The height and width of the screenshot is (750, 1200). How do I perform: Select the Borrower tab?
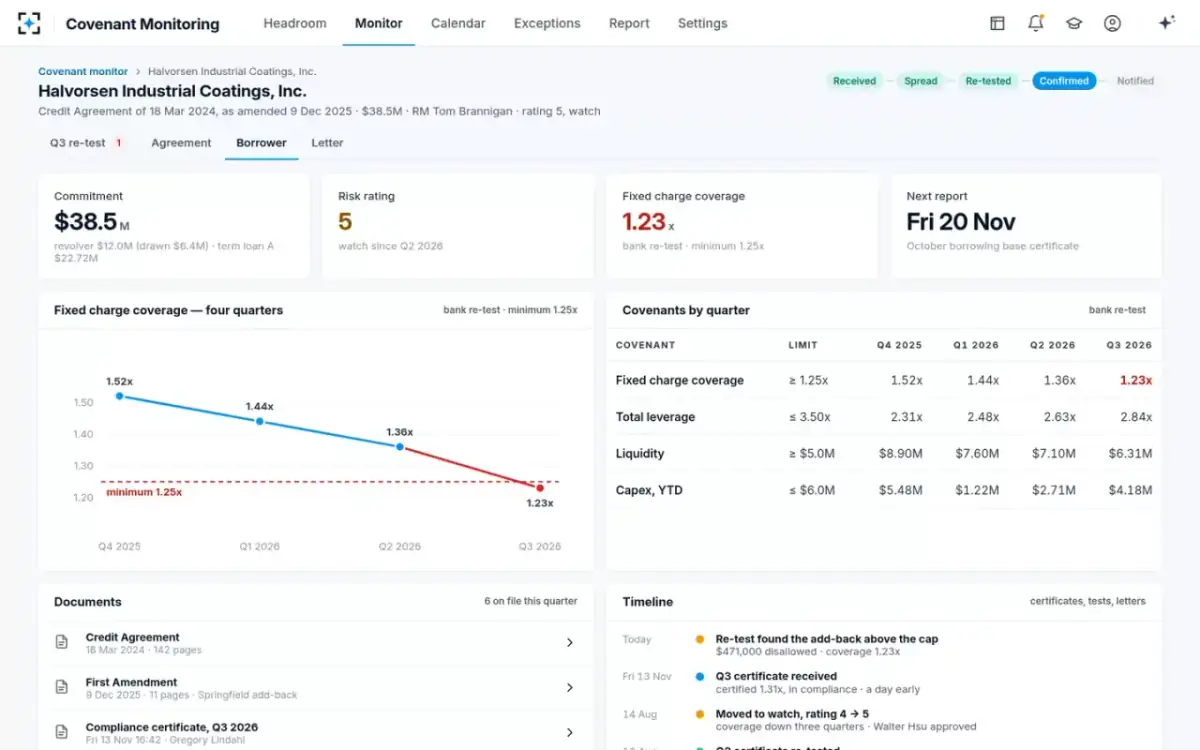262,143
